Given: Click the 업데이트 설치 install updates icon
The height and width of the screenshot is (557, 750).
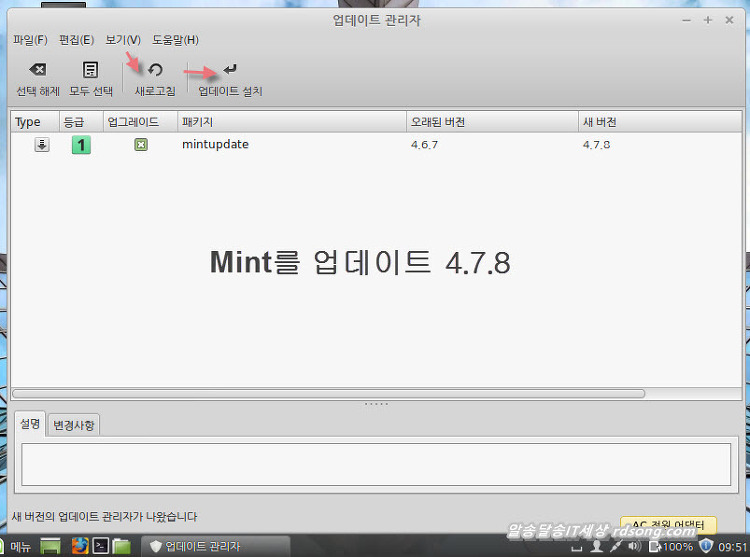Looking at the screenshot, I should (x=230, y=70).
